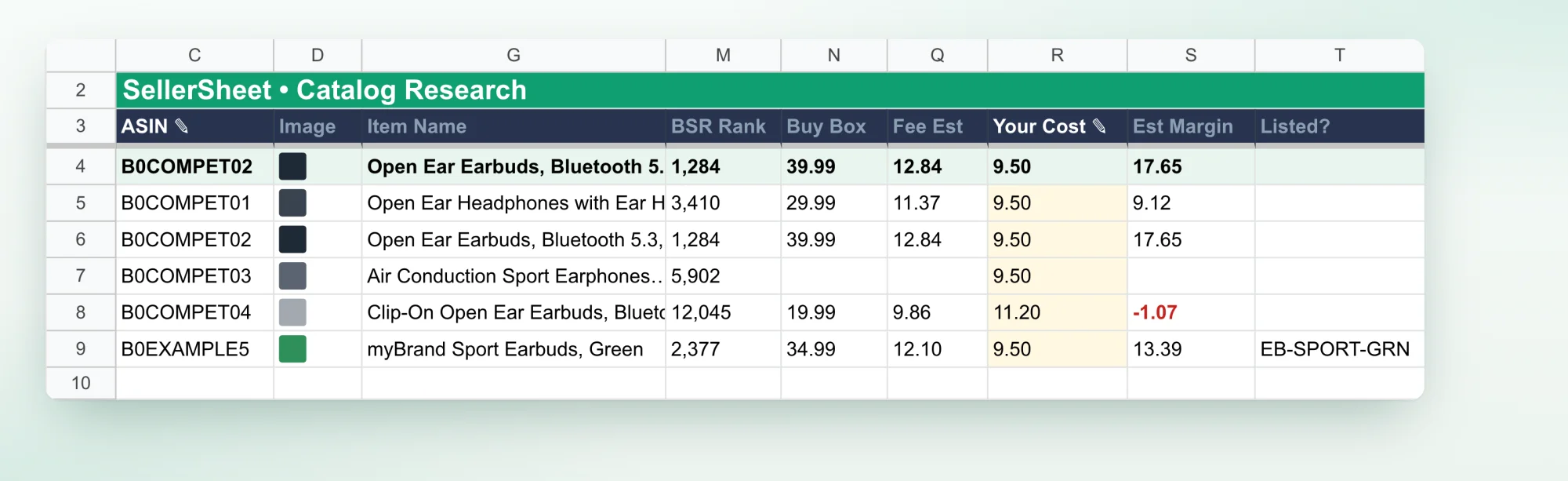This screenshot has height=481, width=1568.
Task: Select column N header
Action: click(x=834, y=55)
